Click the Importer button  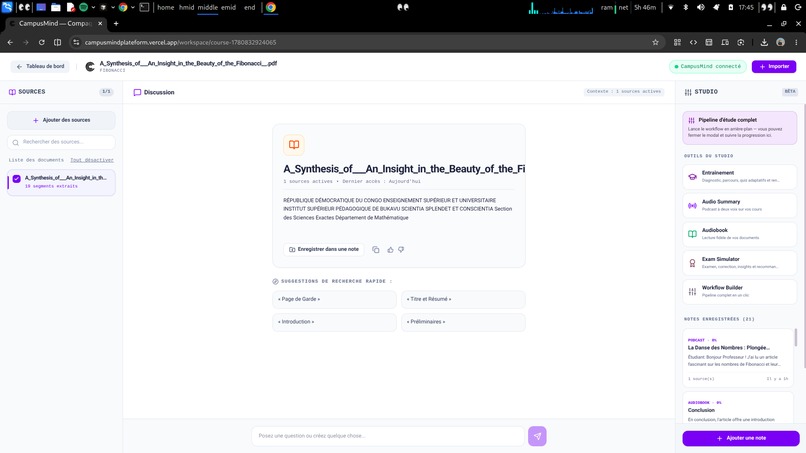coord(774,66)
